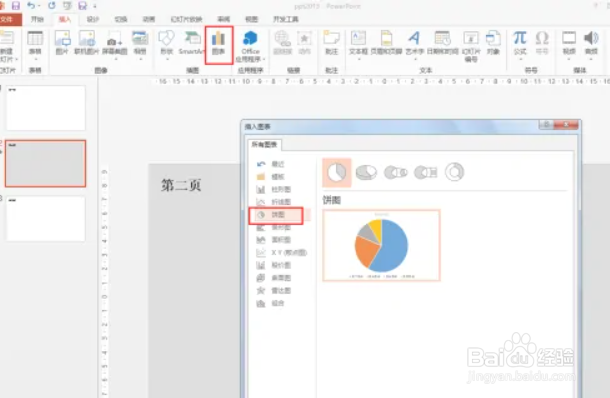Viewport: 610px width, 398px height.
Task: Click the Chart (图表) button in ribbon
Action: point(219,44)
